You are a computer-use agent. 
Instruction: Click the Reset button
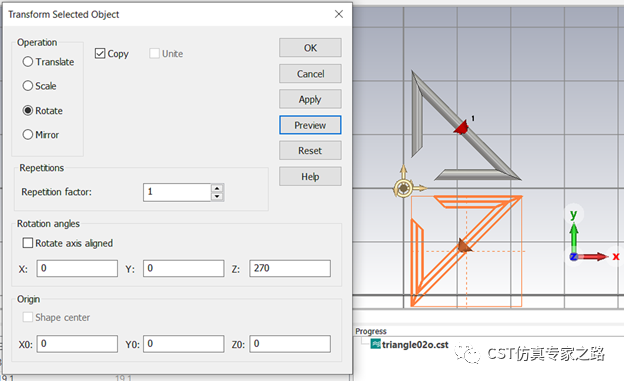pos(310,150)
